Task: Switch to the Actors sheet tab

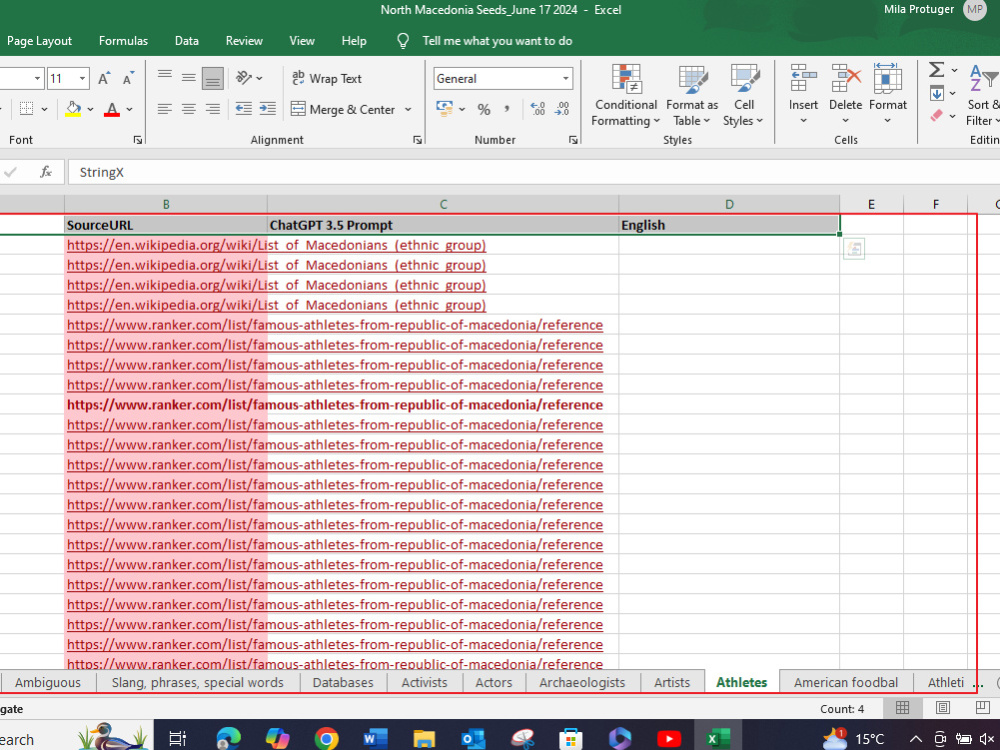Action: pos(493,682)
